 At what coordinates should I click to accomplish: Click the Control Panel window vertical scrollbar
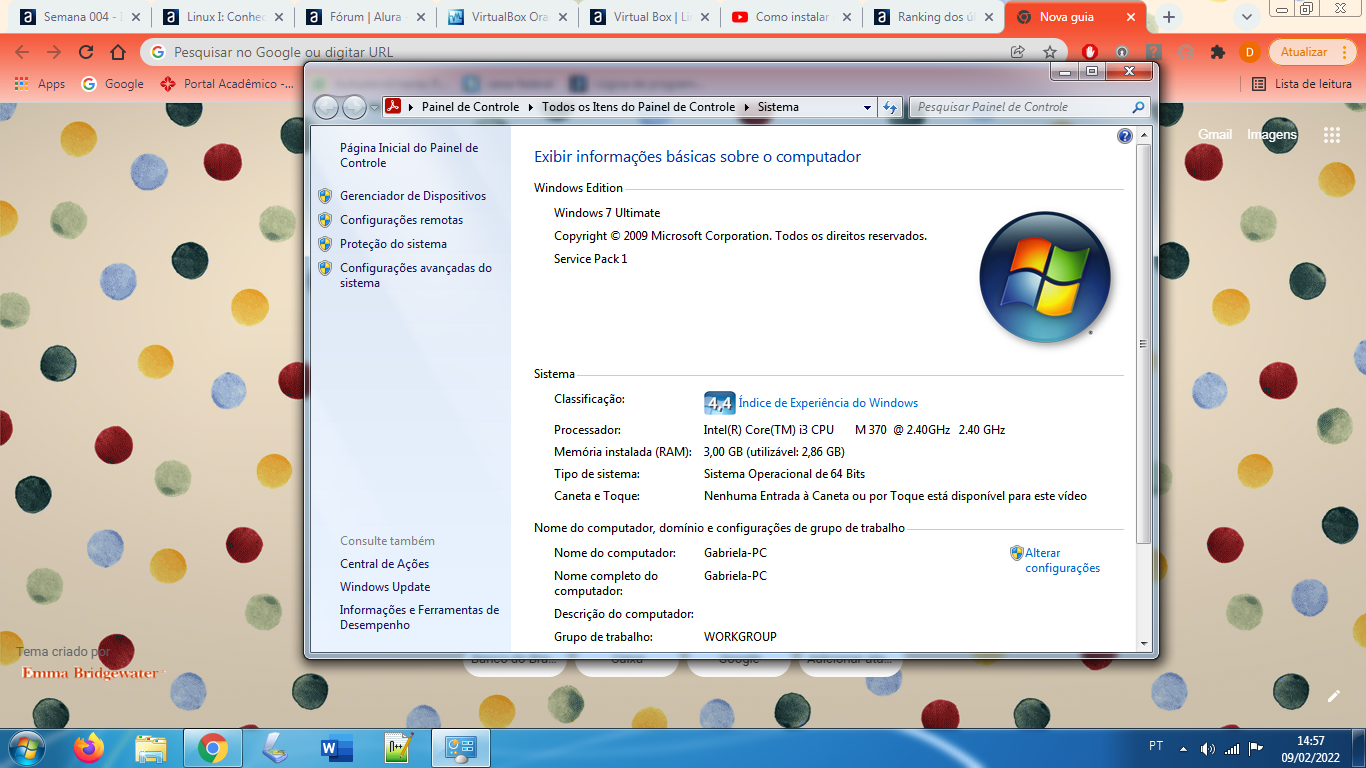(x=1144, y=343)
